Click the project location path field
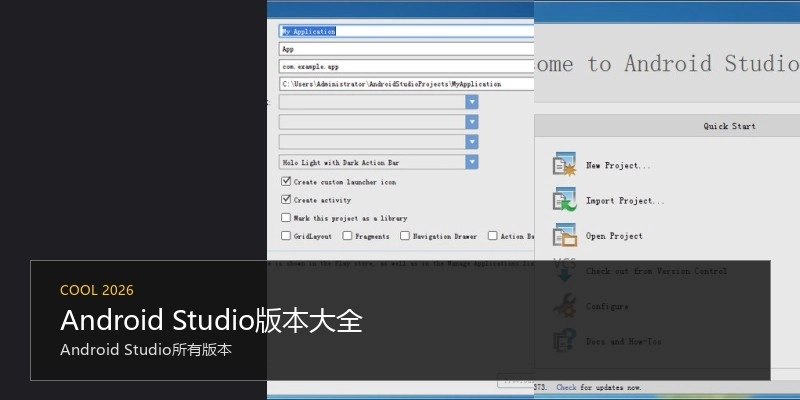 (x=406, y=84)
